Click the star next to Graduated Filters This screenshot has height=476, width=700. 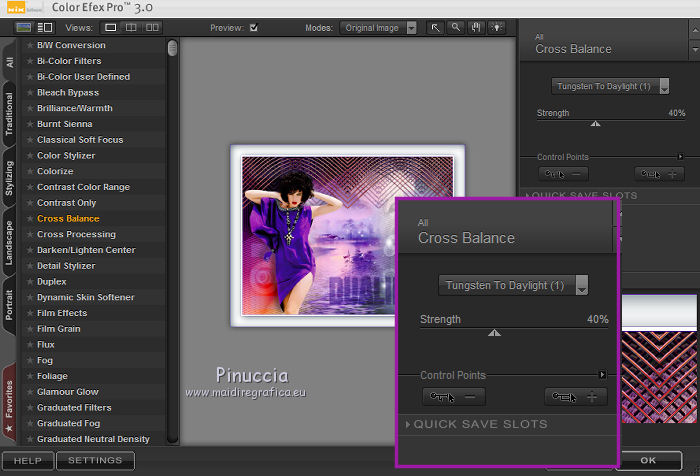(x=29, y=407)
